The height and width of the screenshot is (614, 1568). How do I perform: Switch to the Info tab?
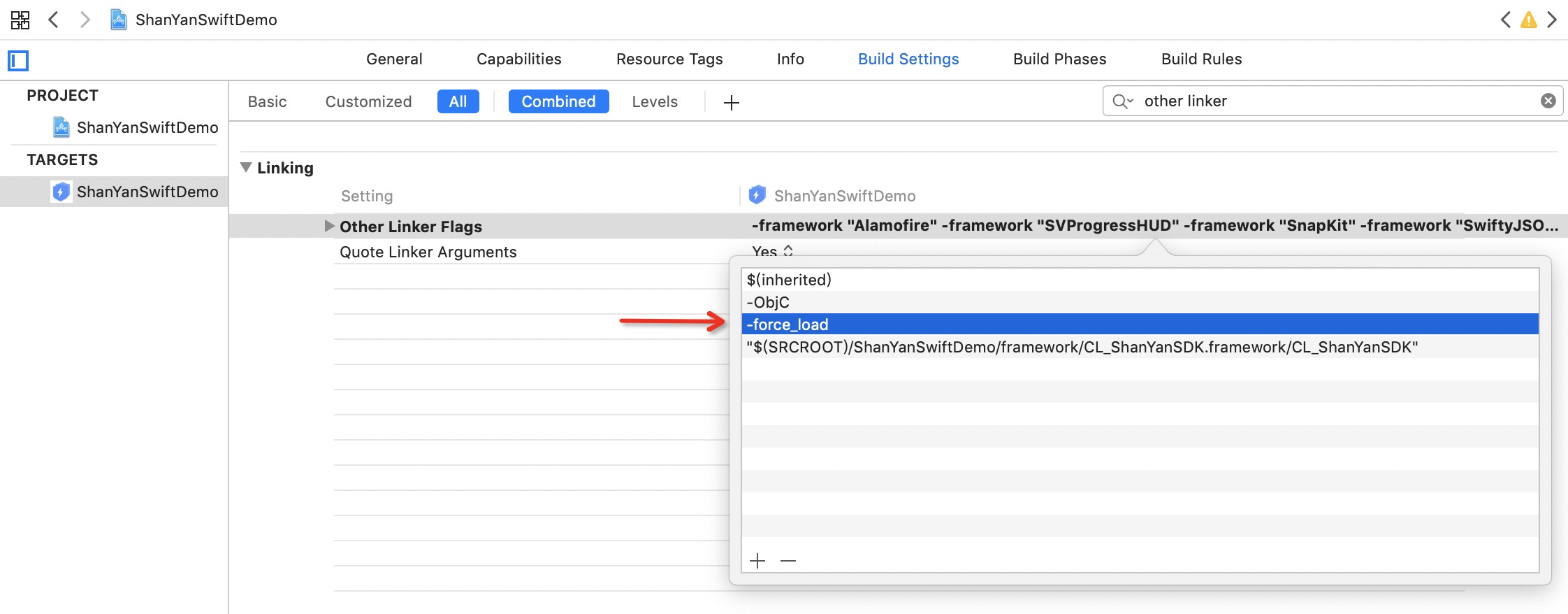(x=790, y=59)
